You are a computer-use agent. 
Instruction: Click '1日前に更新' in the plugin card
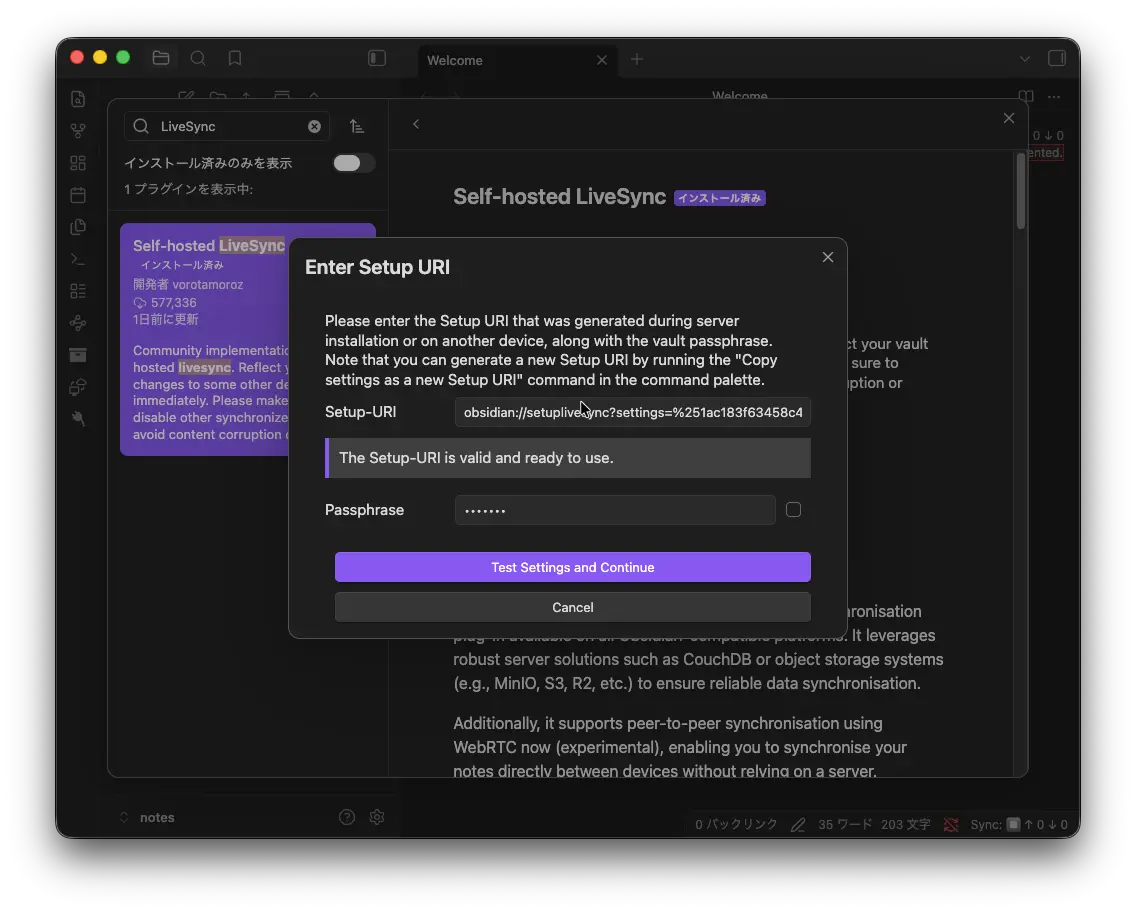(x=165, y=319)
